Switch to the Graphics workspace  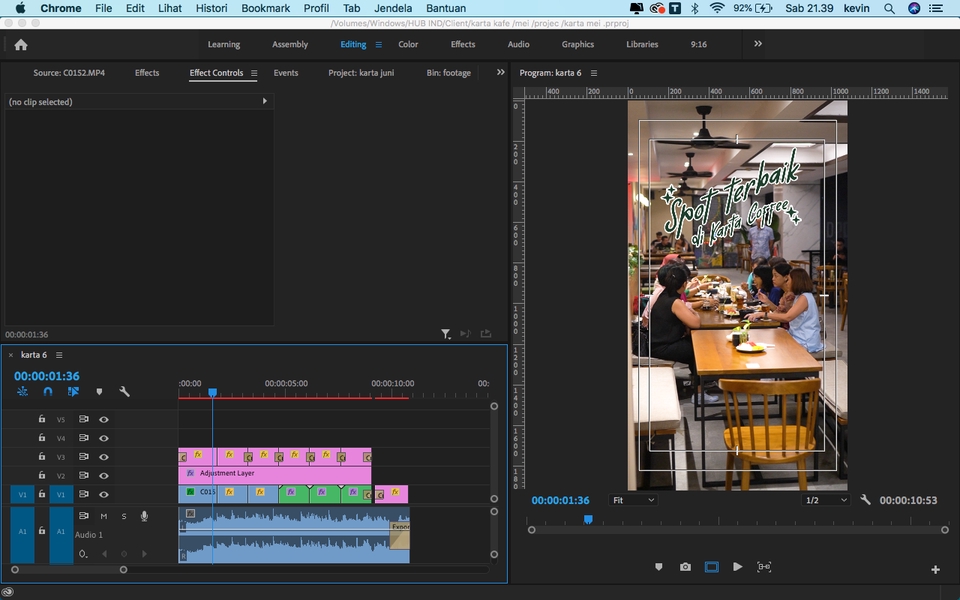(577, 44)
